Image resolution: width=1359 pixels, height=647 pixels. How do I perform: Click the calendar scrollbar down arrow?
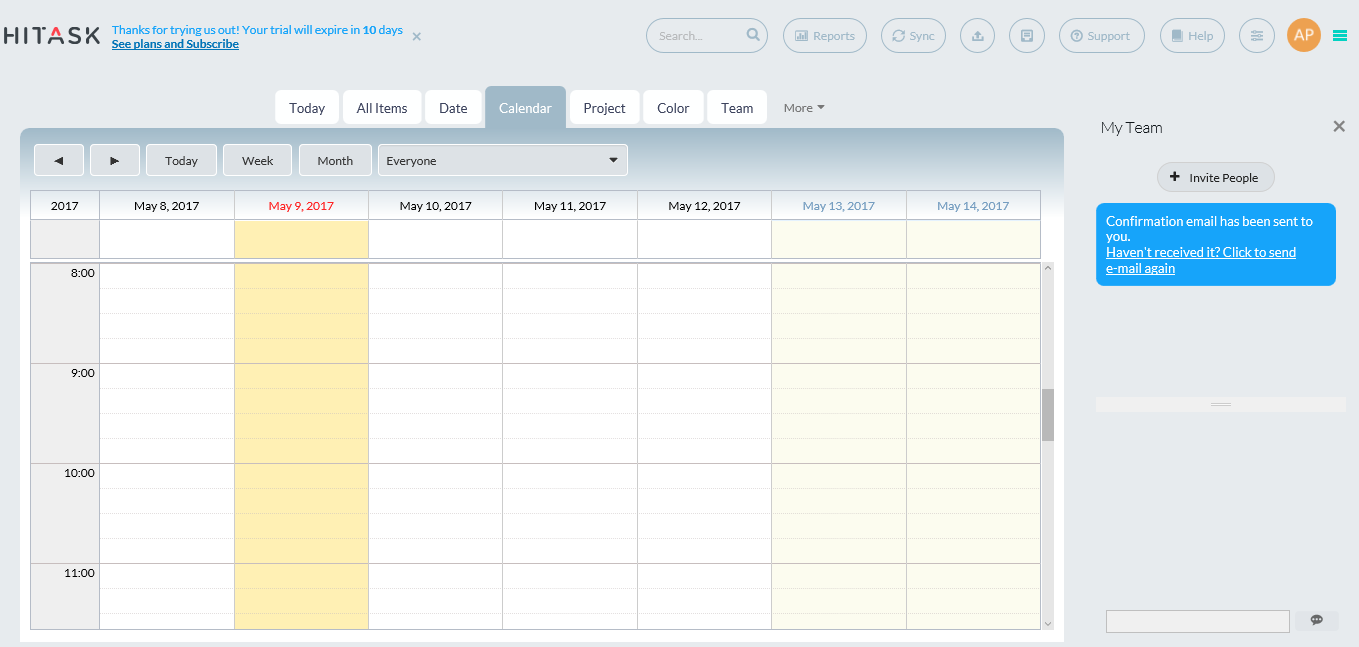[x=1048, y=624]
